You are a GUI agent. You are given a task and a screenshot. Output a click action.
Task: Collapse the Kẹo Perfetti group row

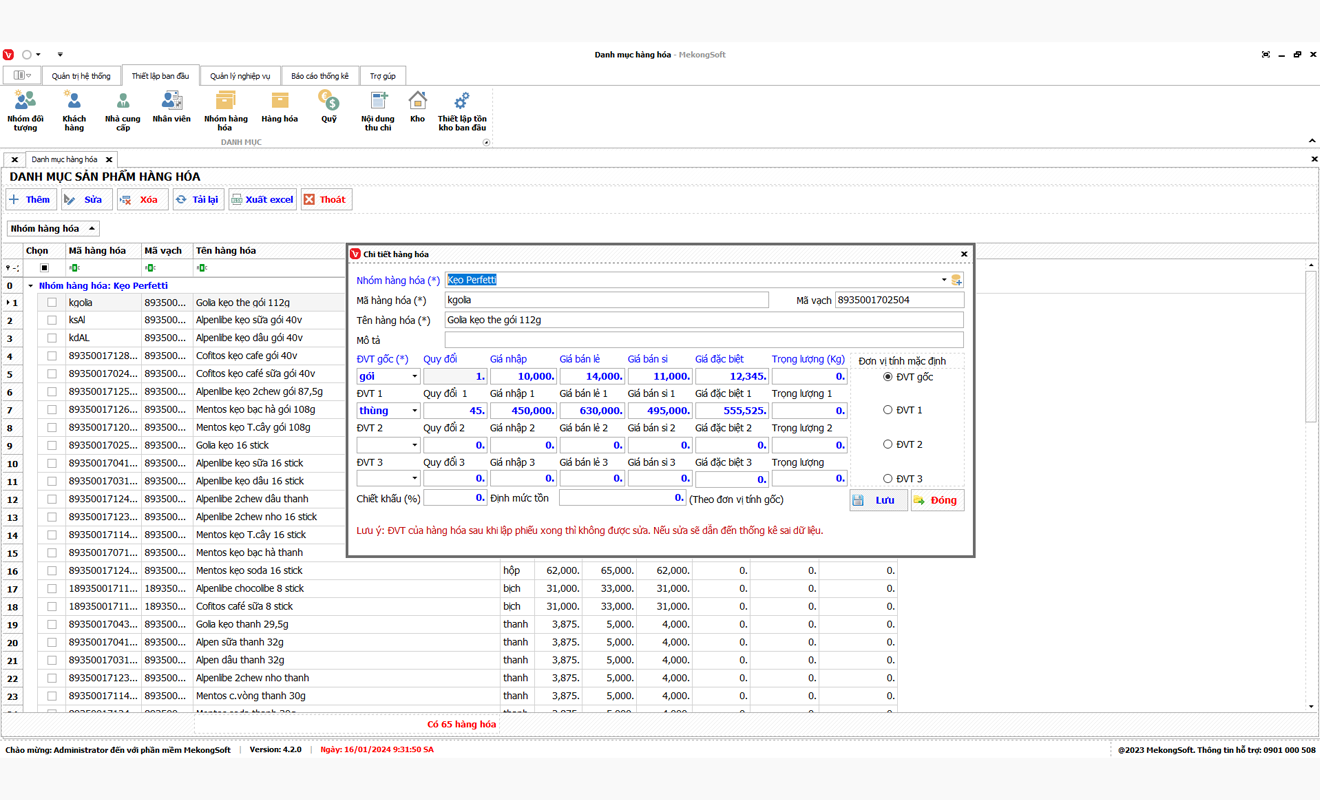pyautogui.click(x=30, y=286)
